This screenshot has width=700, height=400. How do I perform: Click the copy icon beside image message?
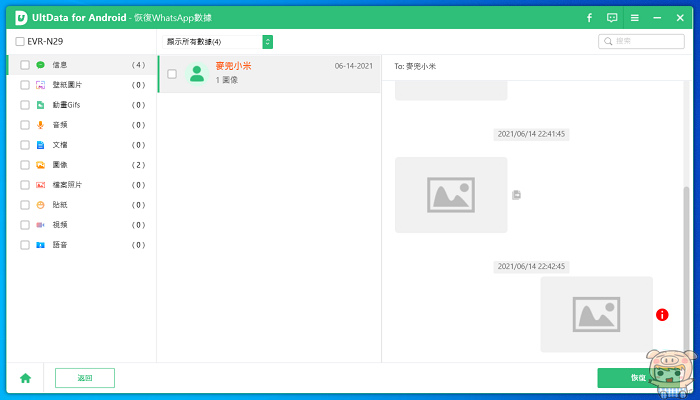coord(517,195)
